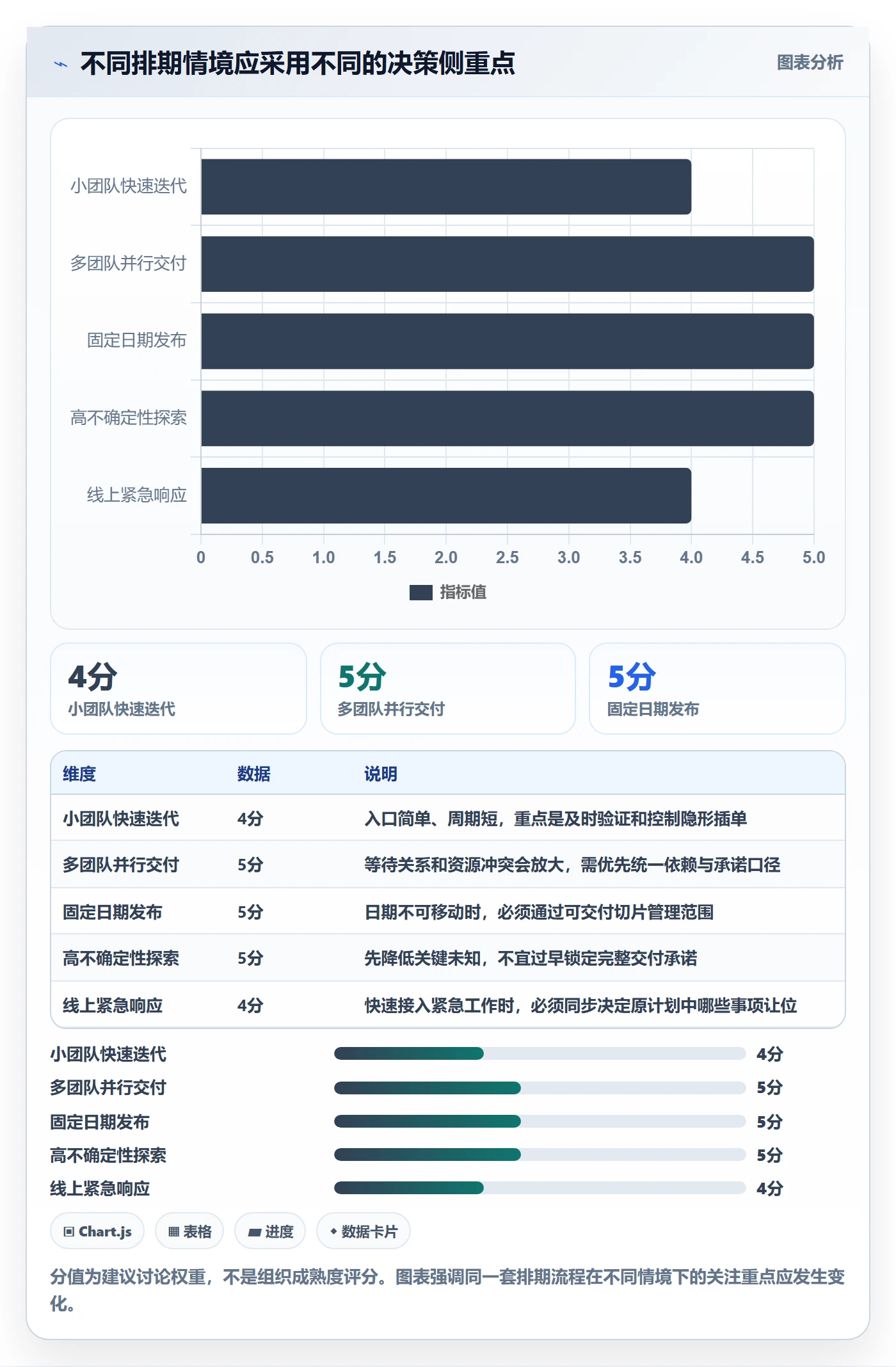896x1367 pixels.
Task: Click the 小团队快速迭代 progress bar
Action: click(540, 1053)
